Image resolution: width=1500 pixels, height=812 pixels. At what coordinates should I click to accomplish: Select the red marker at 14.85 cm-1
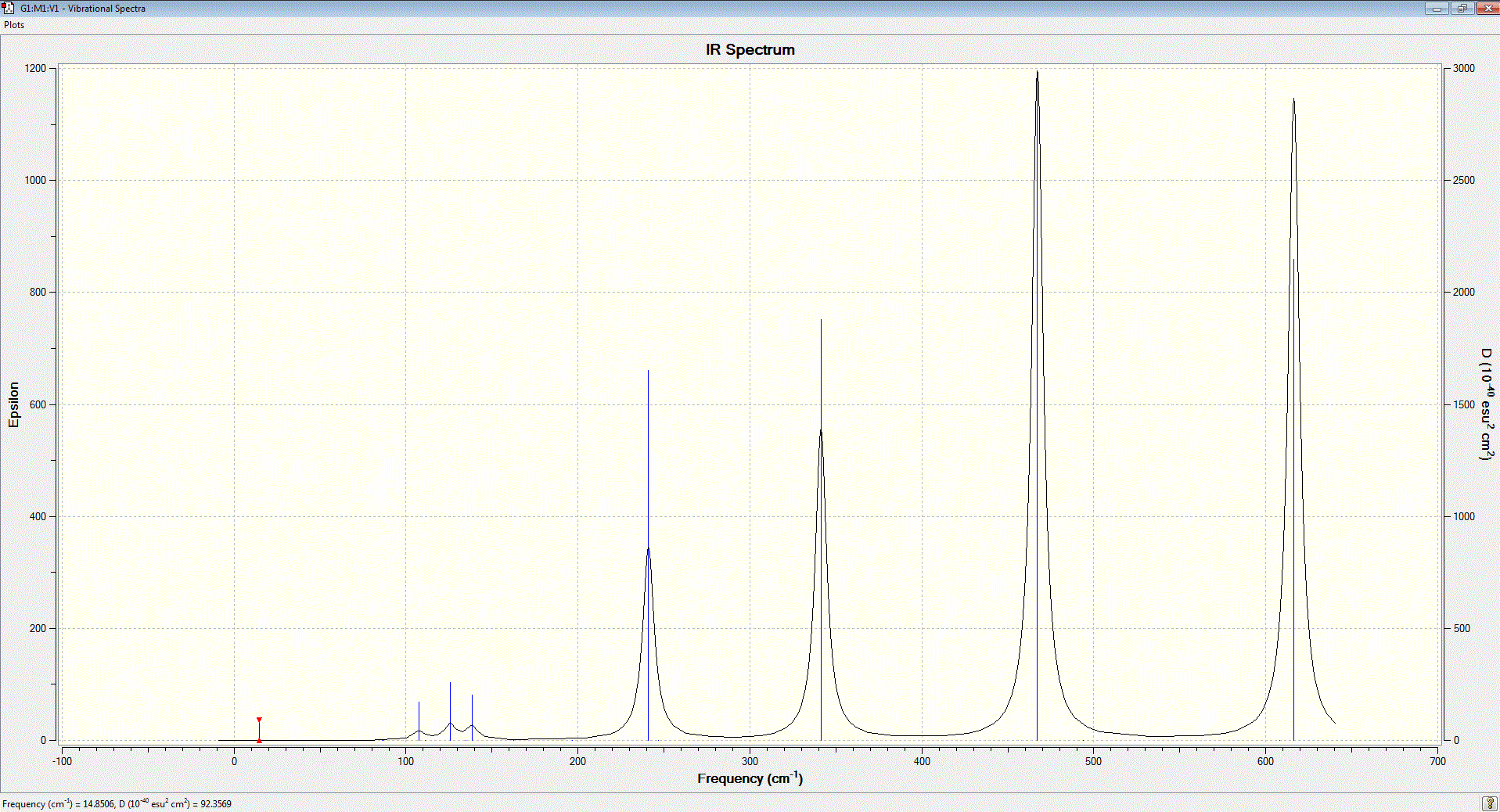click(x=259, y=730)
